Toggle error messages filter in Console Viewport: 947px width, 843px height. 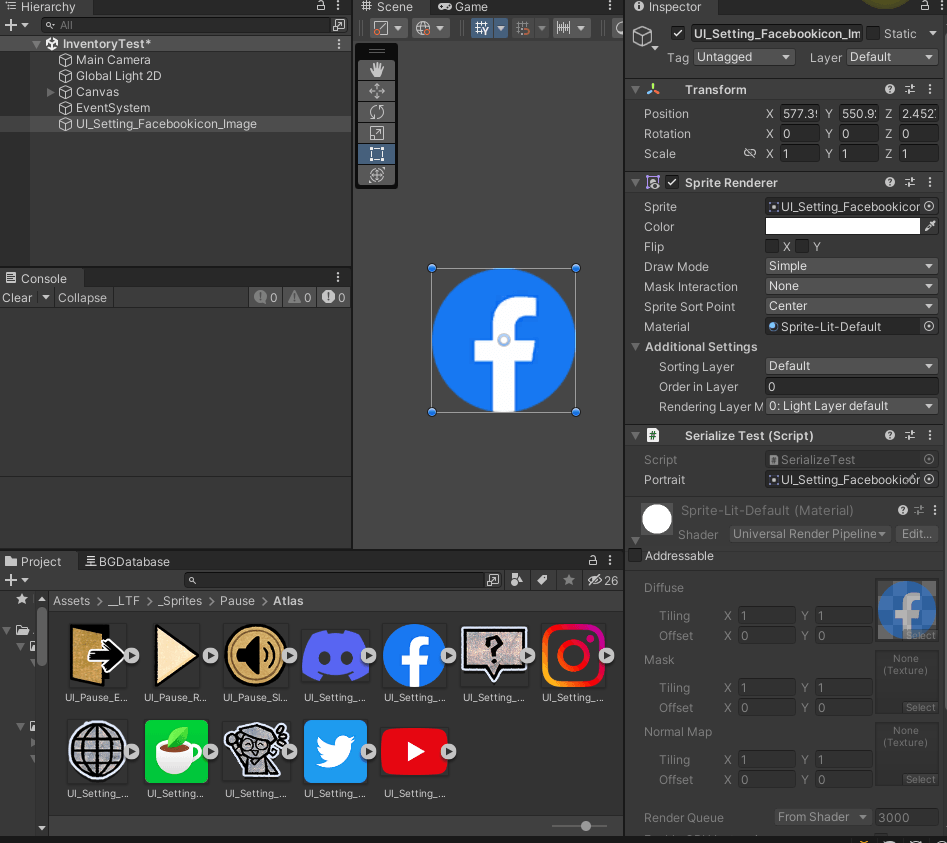point(334,298)
